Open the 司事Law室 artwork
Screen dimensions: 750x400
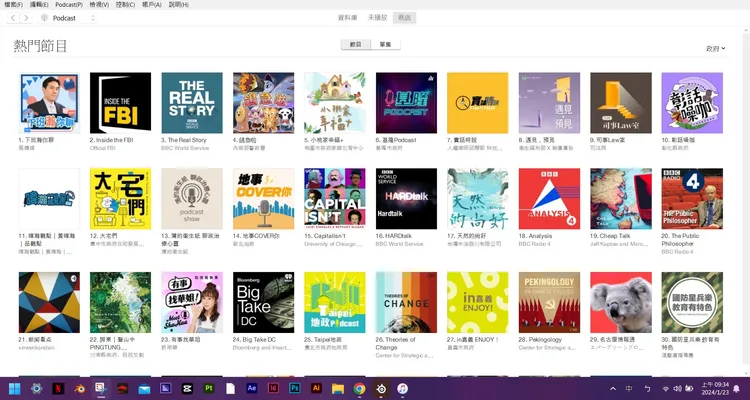pyautogui.click(x=621, y=103)
